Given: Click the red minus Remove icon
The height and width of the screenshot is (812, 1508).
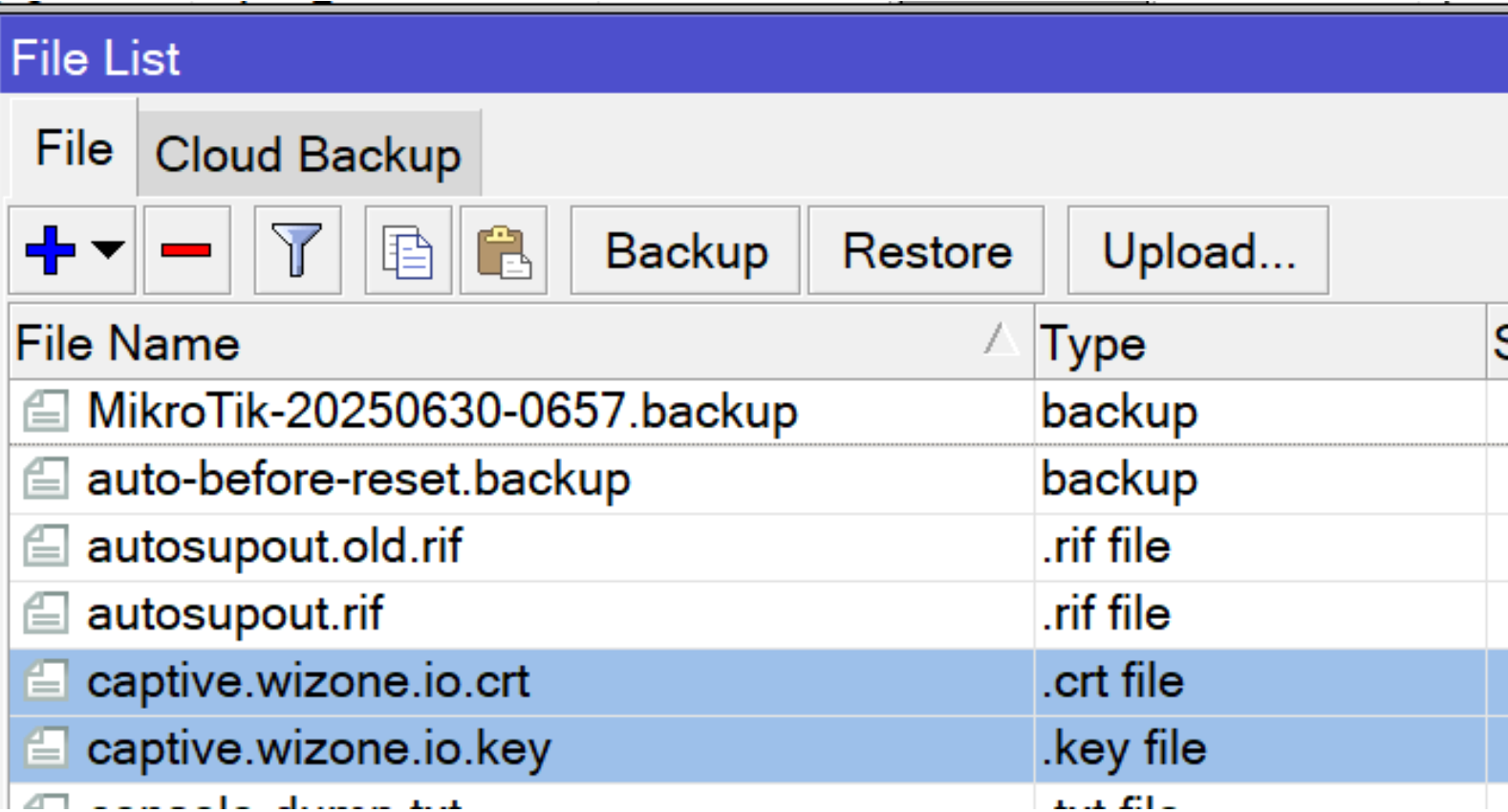Looking at the screenshot, I should click(186, 250).
